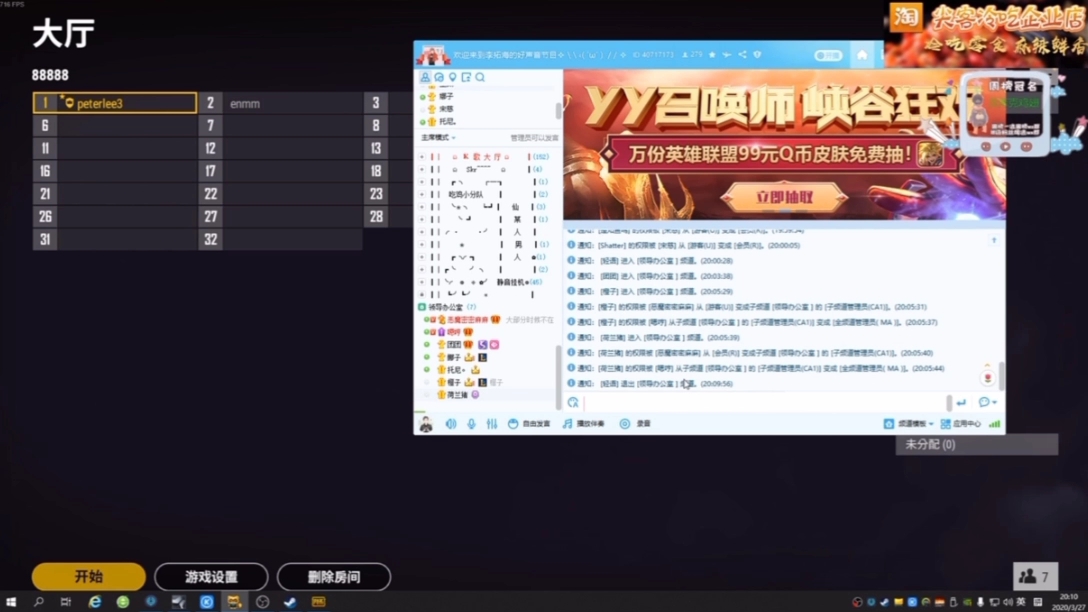Click the speaker volume icon in YY bottom bar

tap(451, 423)
